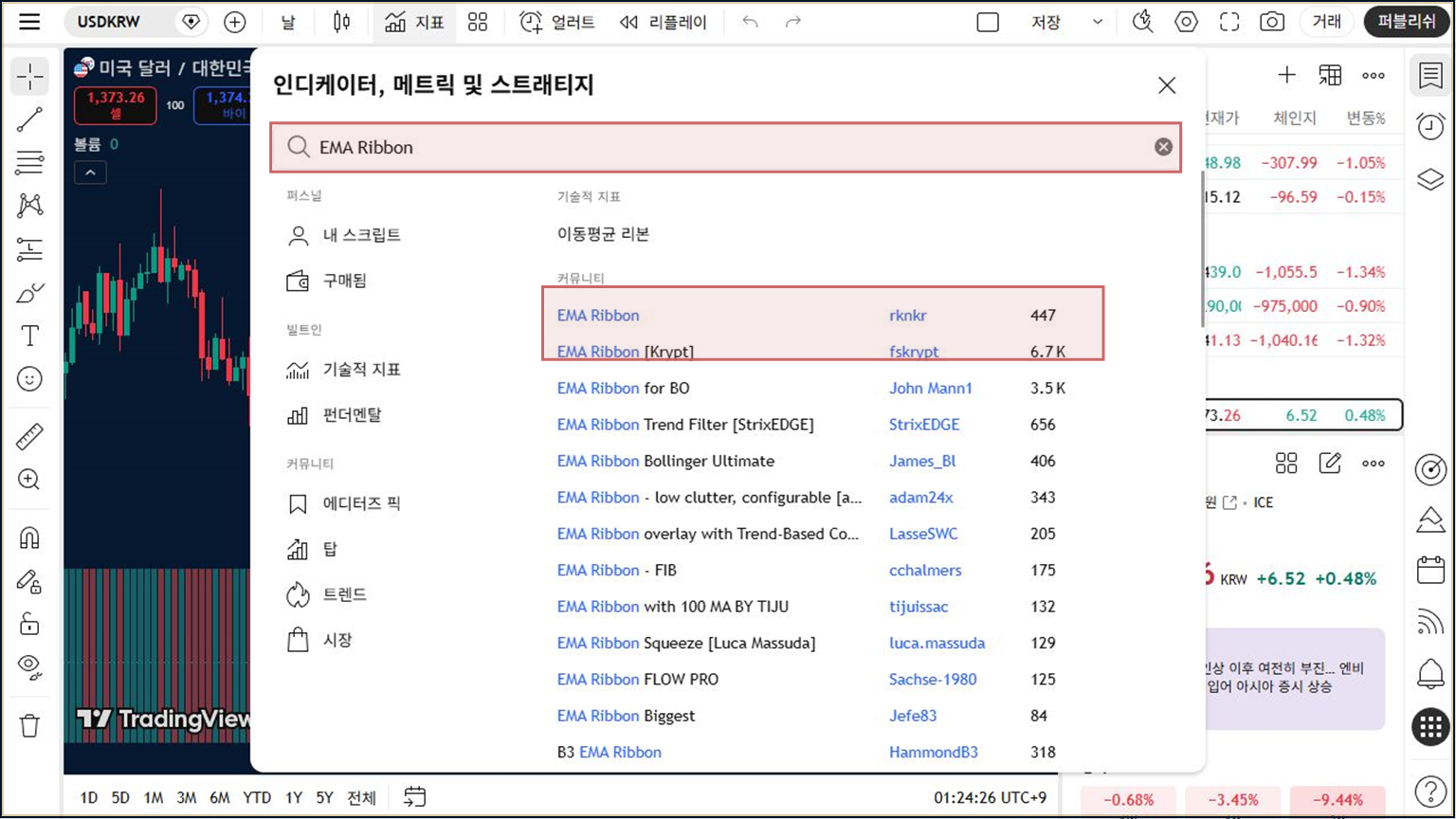Click the 01:24:26 UTC+9 timezone
Viewport: 1456px width, 819px height.
(x=992, y=798)
